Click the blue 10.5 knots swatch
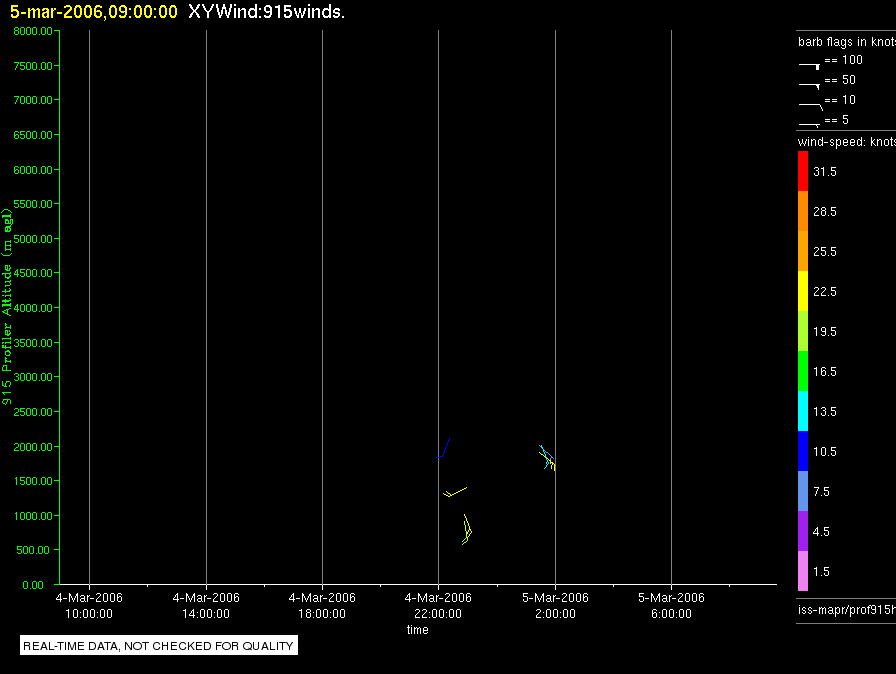Screen dimensions: 896x674 point(803,451)
